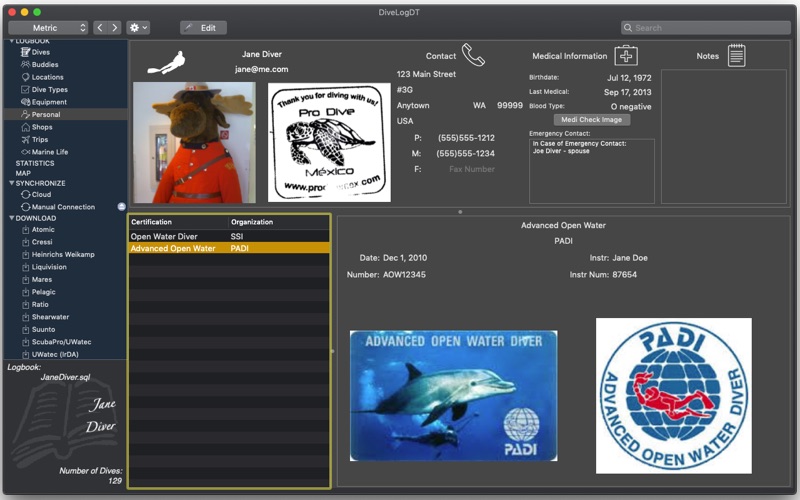
Task: Click the Manual Connection sync icon
Action: 25,207
